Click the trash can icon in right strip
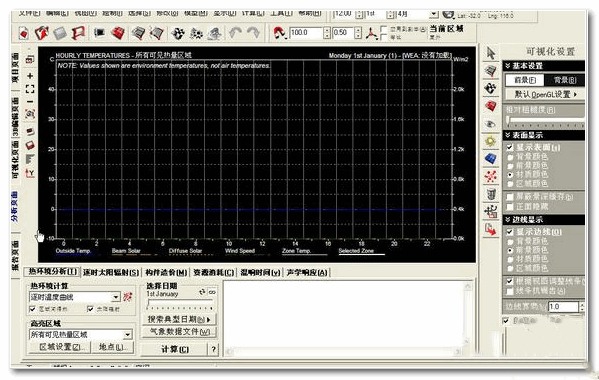The width and height of the screenshot is (599, 380). [491, 194]
